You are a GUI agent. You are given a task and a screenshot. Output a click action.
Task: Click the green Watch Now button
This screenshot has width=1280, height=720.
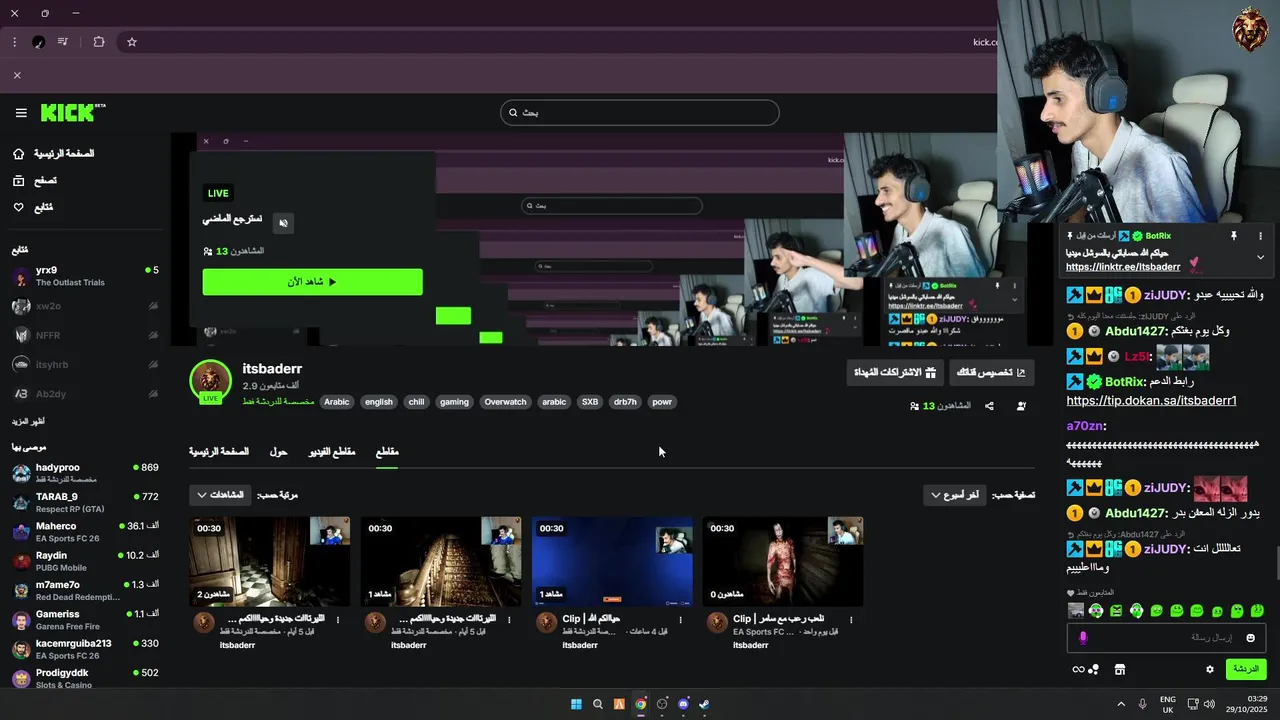pyautogui.click(x=312, y=282)
